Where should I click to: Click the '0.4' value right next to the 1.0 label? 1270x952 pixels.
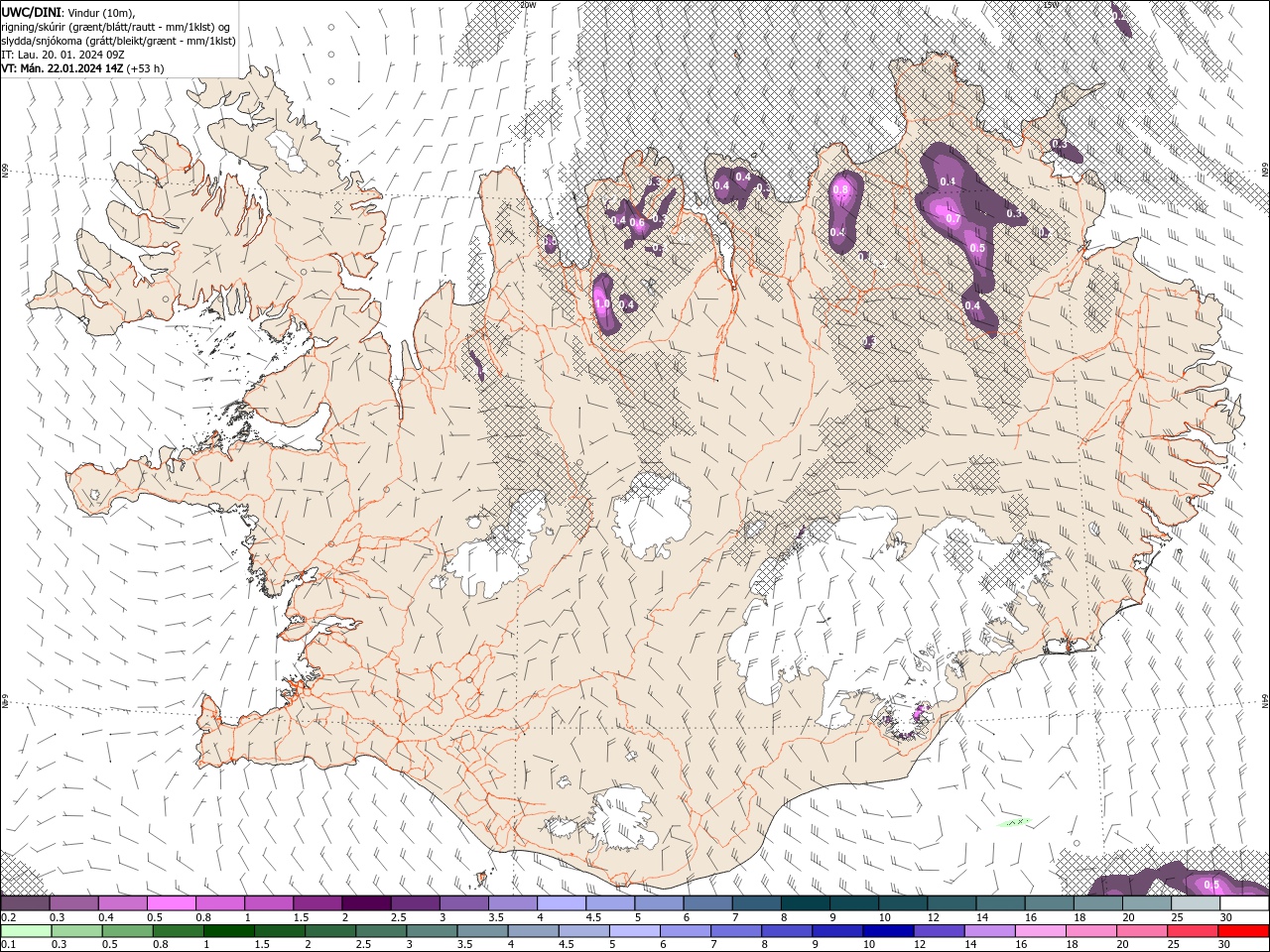pos(626,304)
